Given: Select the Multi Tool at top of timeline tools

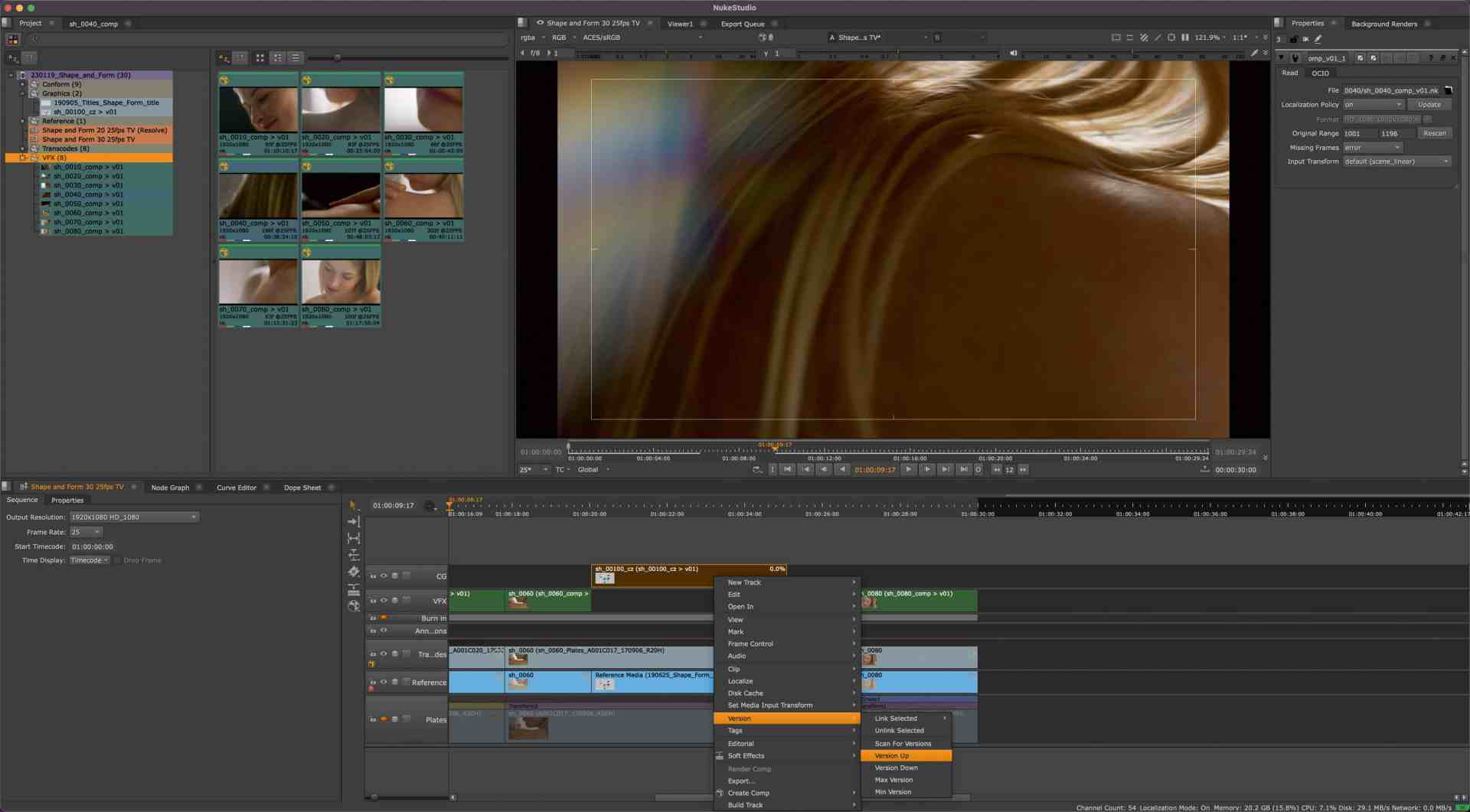Looking at the screenshot, I should coord(354,505).
